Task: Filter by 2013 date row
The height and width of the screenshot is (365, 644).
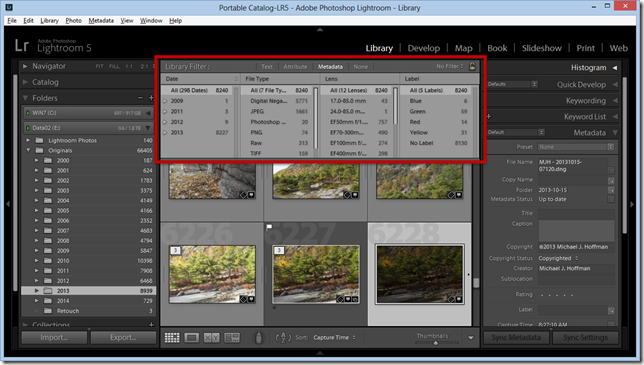Action: (x=197, y=133)
